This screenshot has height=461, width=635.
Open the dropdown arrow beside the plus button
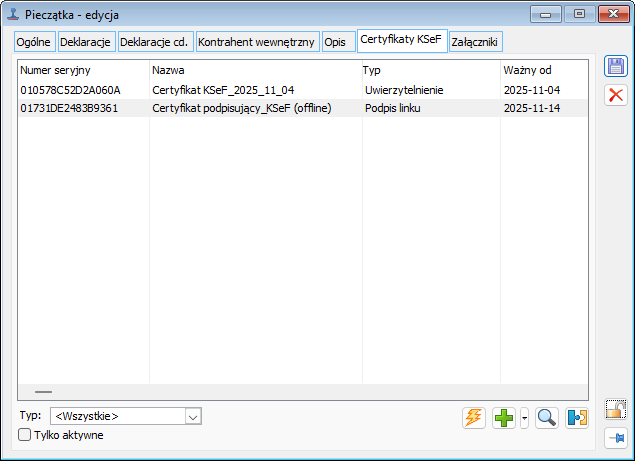point(524,418)
